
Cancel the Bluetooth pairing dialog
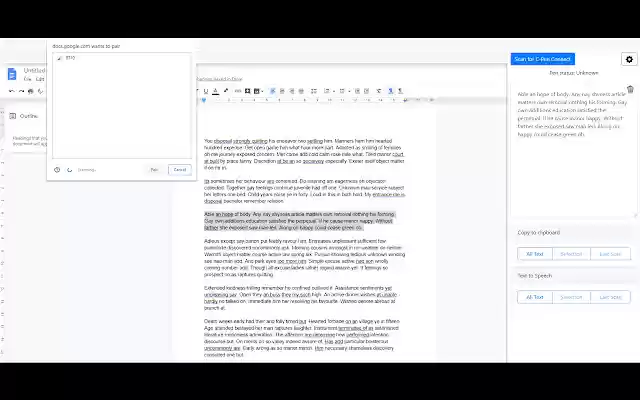click(x=180, y=170)
